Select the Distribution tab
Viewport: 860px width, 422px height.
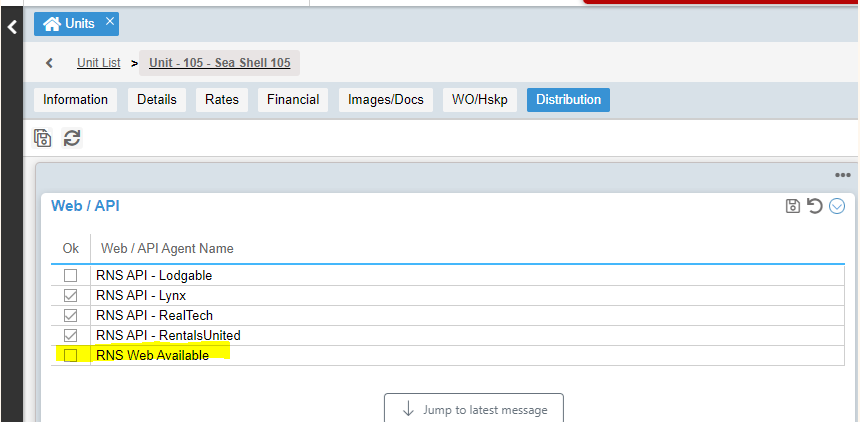point(568,100)
